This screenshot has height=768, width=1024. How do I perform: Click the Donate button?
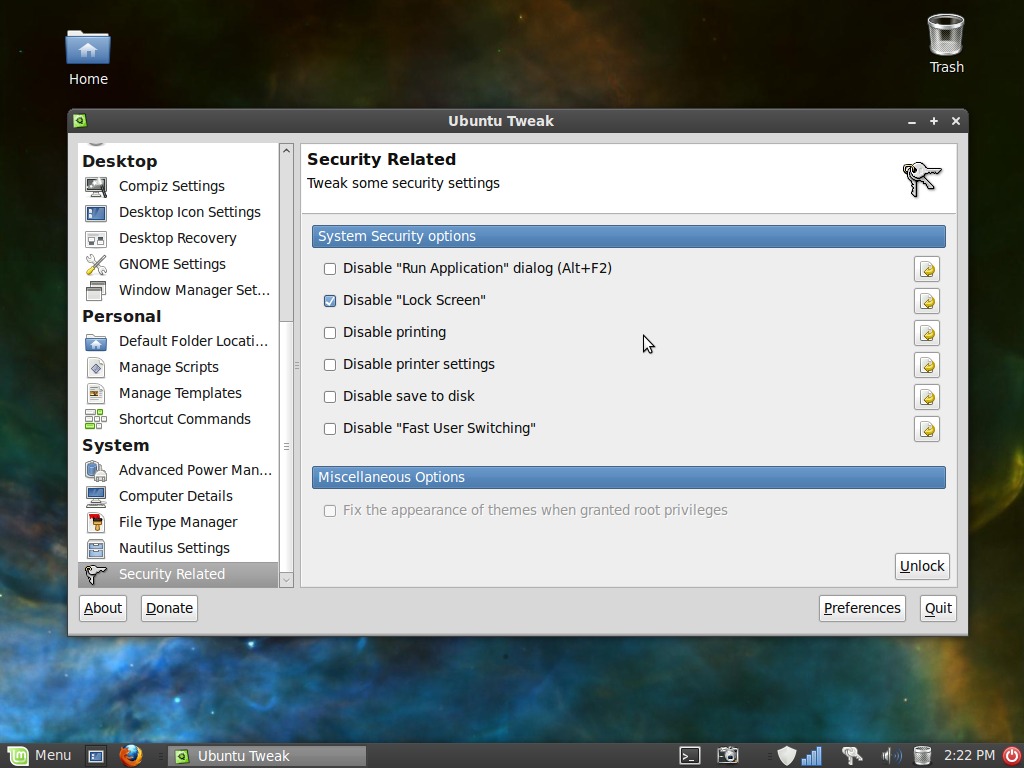(169, 608)
